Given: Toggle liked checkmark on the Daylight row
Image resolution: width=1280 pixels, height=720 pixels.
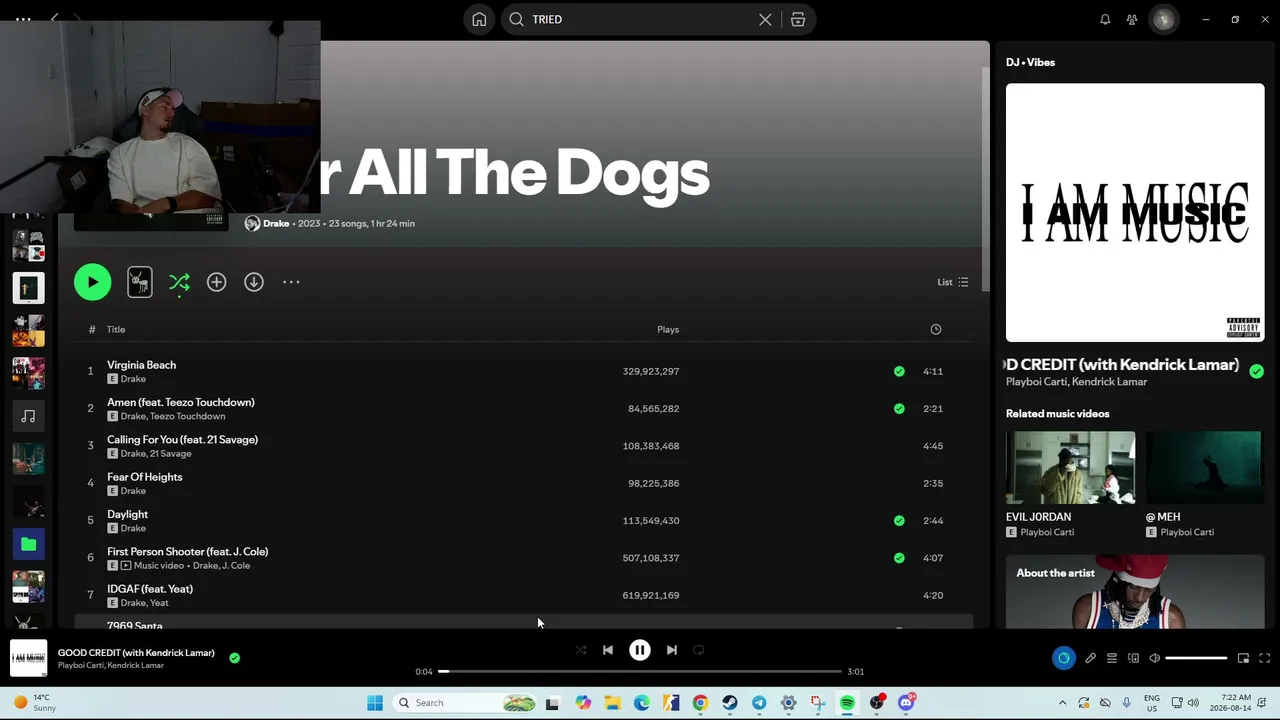Looking at the screenshot, I should pyautogui.click(x=899, y=520).
